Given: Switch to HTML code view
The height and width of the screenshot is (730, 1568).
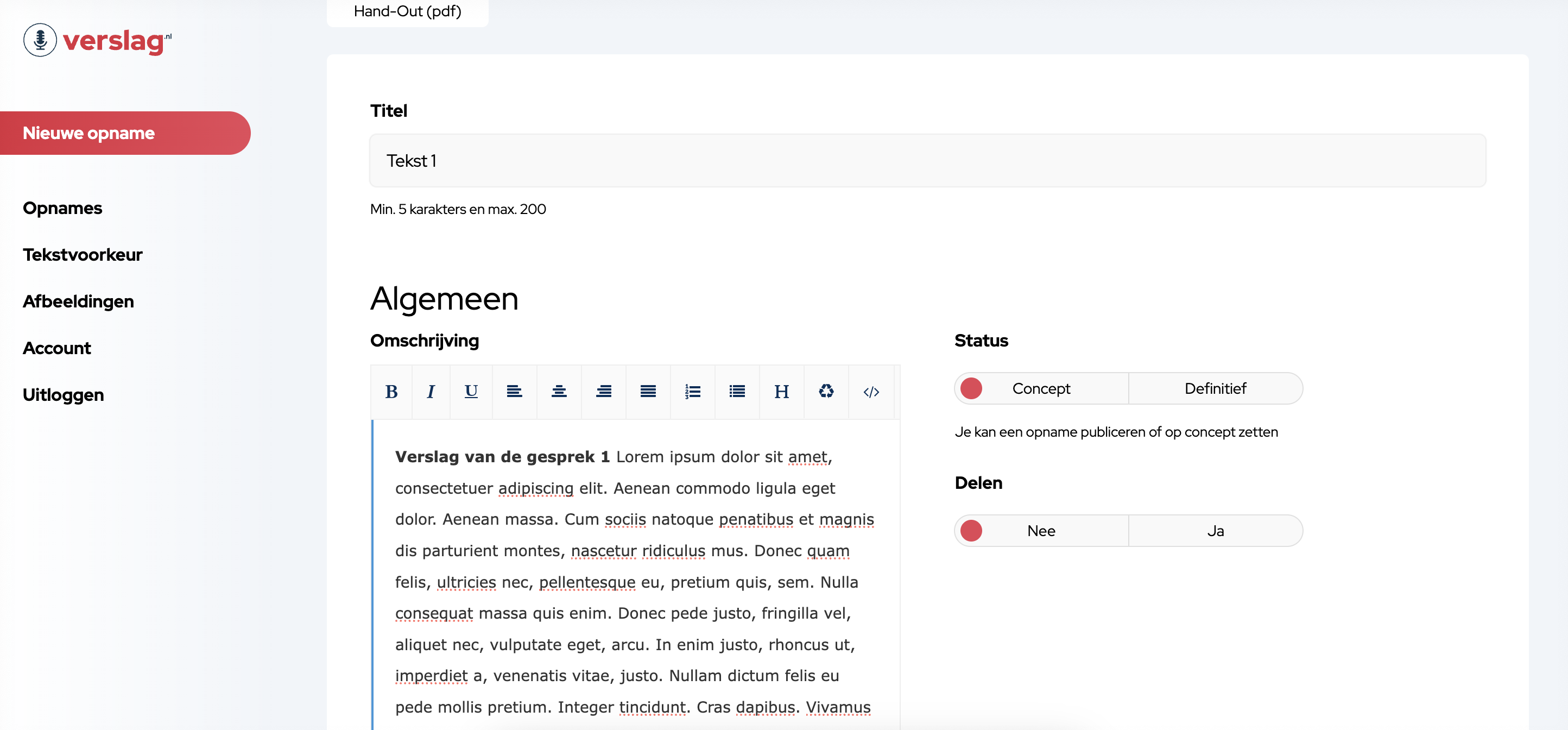Looking at the screenshot, I should (x=871, y=392).
